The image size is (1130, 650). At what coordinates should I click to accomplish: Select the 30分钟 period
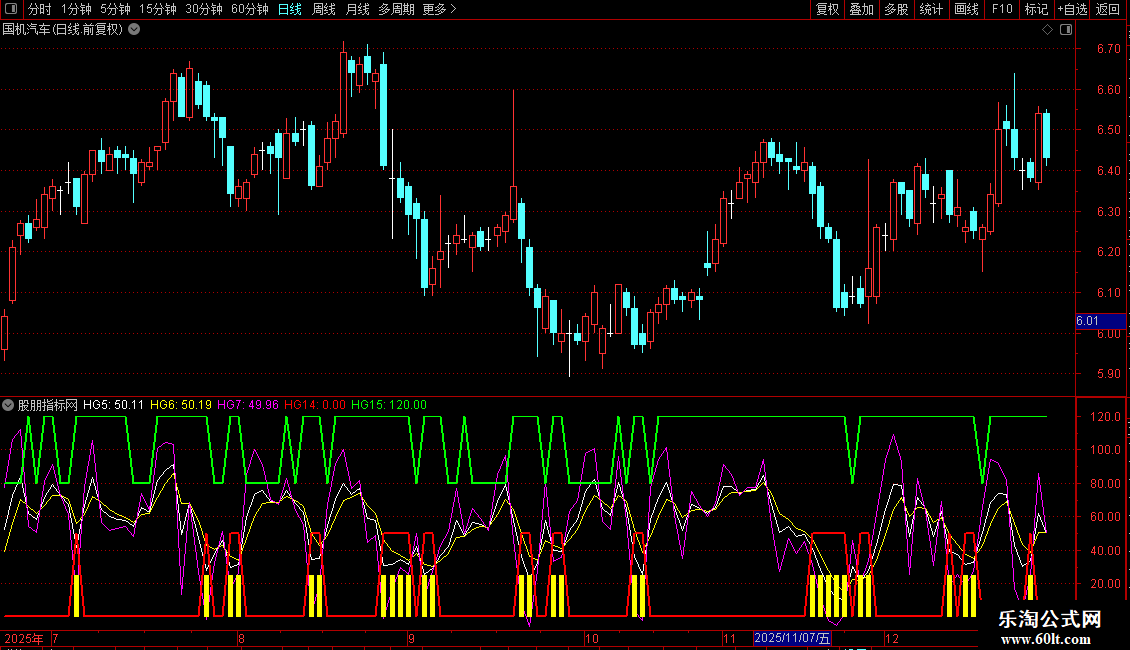[204, 9]
